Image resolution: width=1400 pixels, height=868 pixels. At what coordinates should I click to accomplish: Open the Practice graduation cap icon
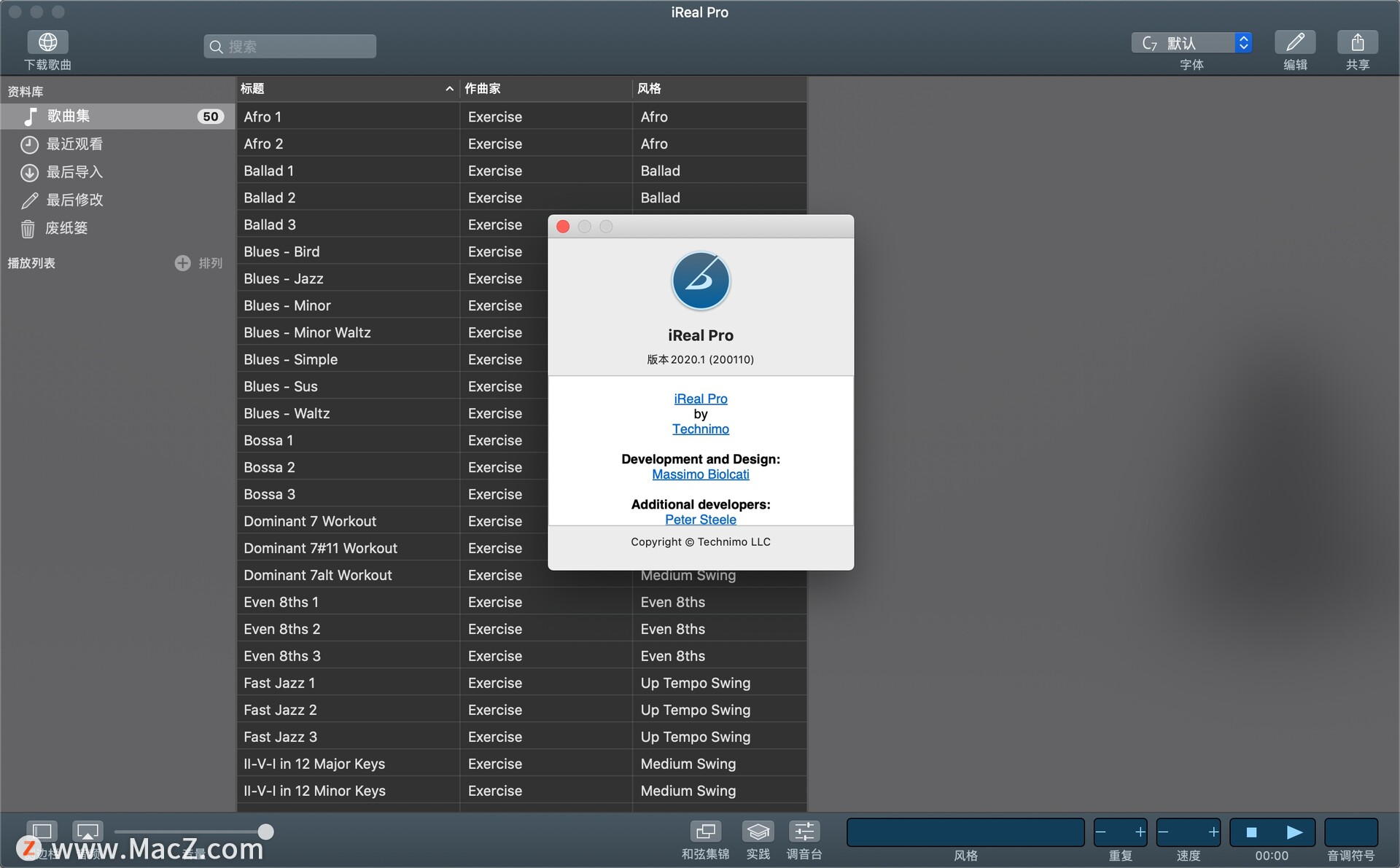[x=758, y=832]
